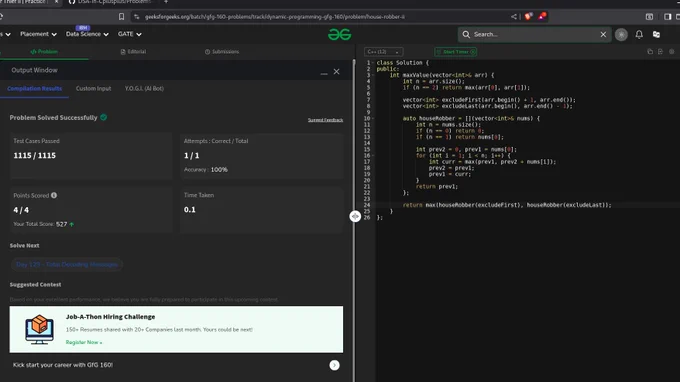Select the Custom Input tab
This screenshot has height=382, width=680.
[x=93, y=88]
